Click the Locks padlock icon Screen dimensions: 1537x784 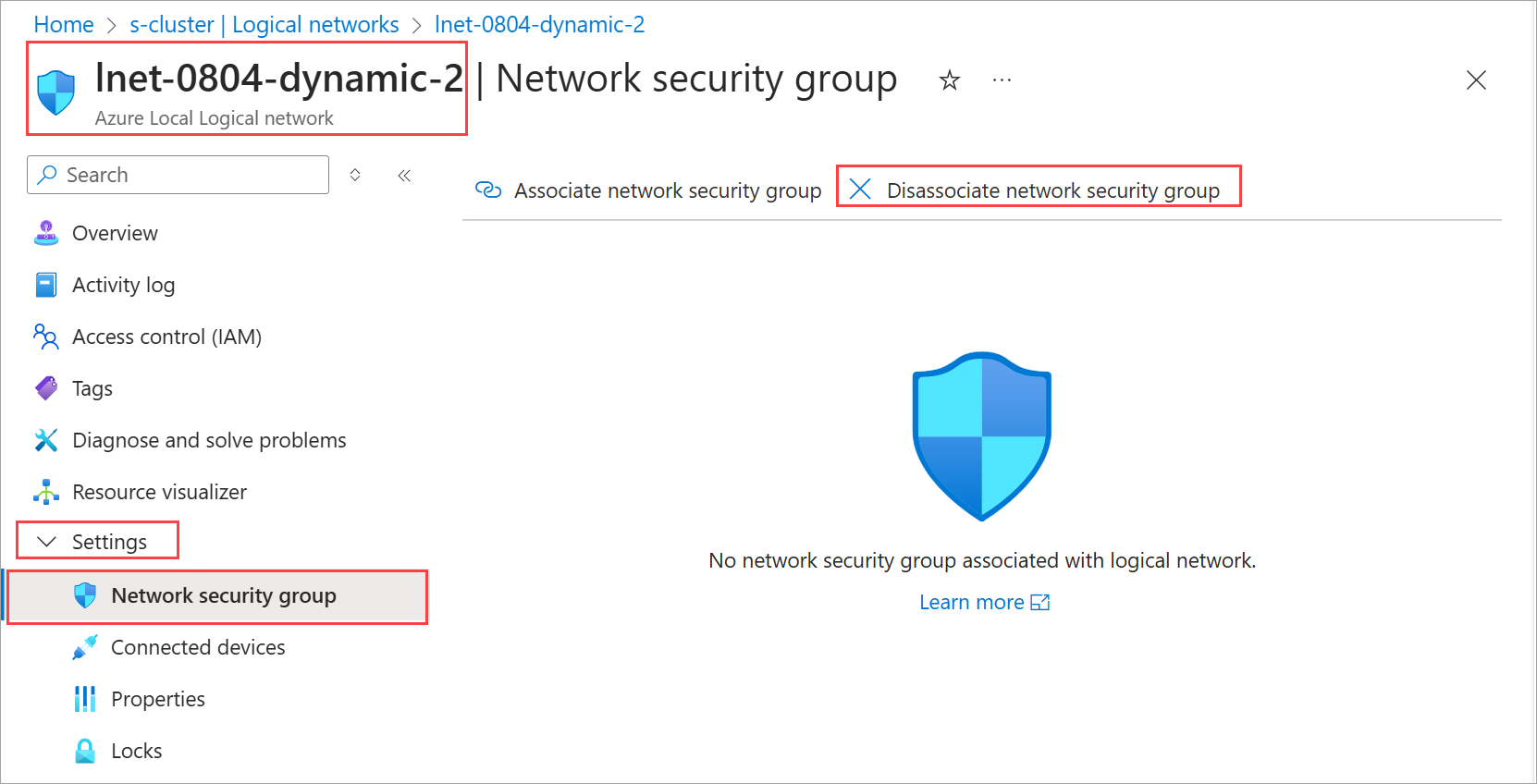click(85, 751)
